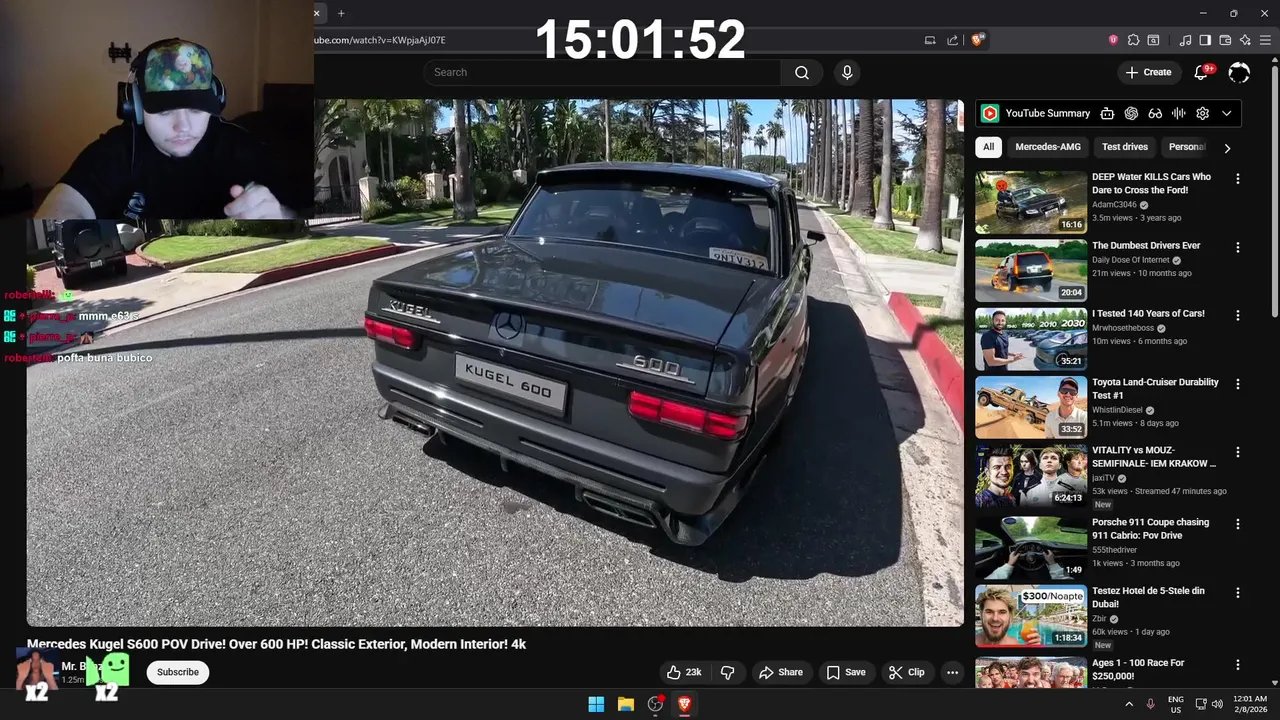
Task: Show more filter chips with right arrow
Action: 1227,148
